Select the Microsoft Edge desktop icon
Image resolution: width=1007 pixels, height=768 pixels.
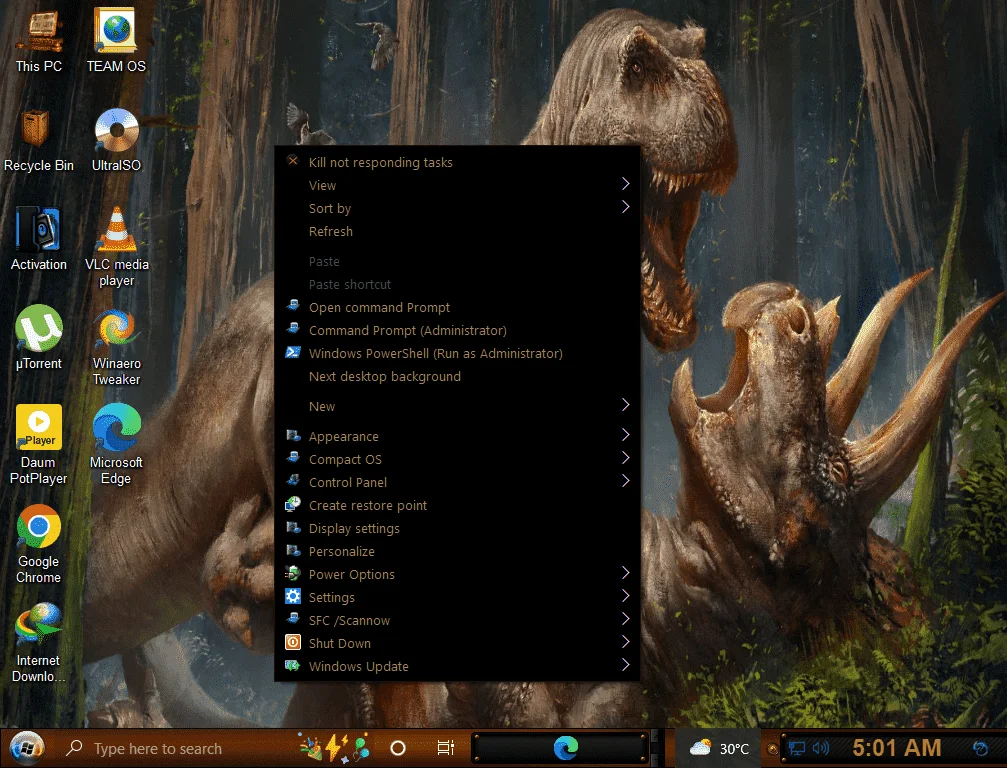tap(116, 444)
